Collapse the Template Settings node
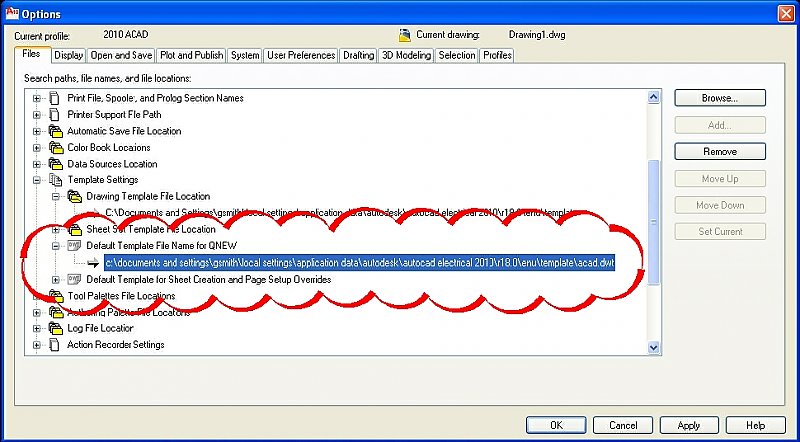The width and height of the screenshot is (800, 442). point(37,180)
